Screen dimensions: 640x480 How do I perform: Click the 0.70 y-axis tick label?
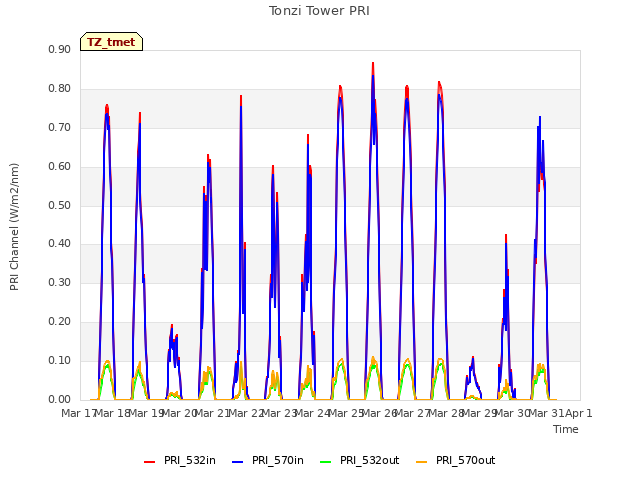click(x=60, y=127)
